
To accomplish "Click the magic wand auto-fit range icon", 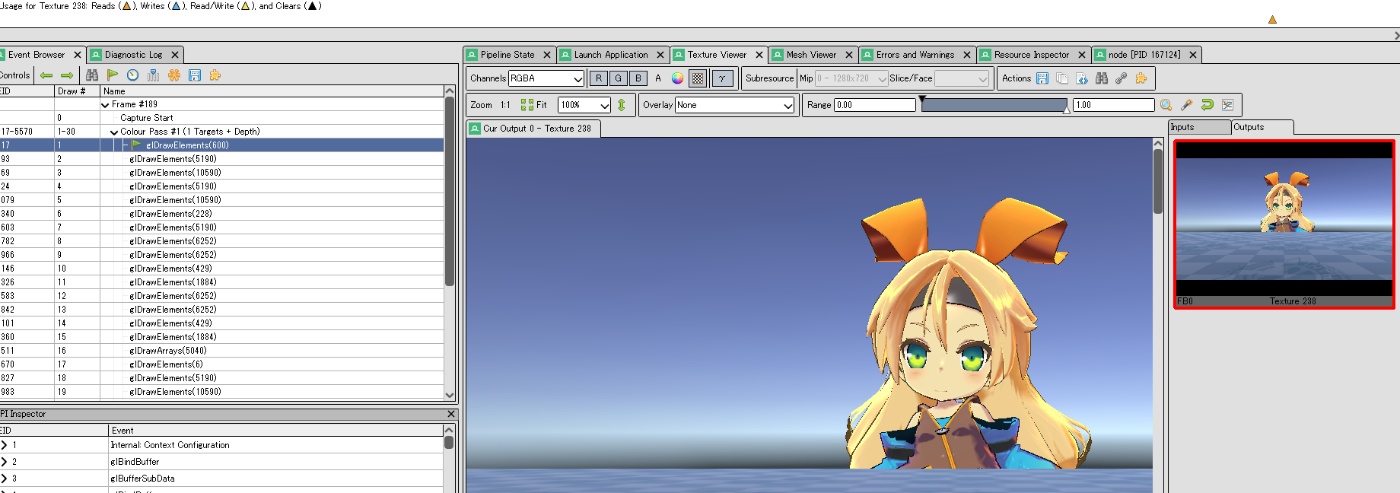I will 1187,105.
